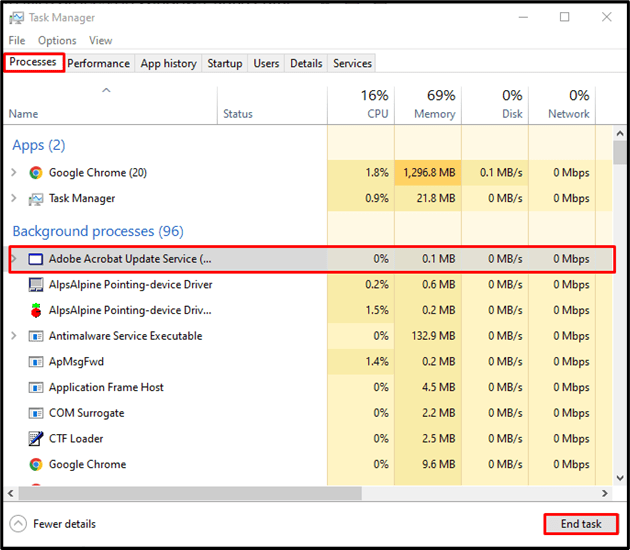Image resolution: width=630 pixels, height=550 pixels.
Task: Click the CTF Loader pen icon
Action: point(36,439)
